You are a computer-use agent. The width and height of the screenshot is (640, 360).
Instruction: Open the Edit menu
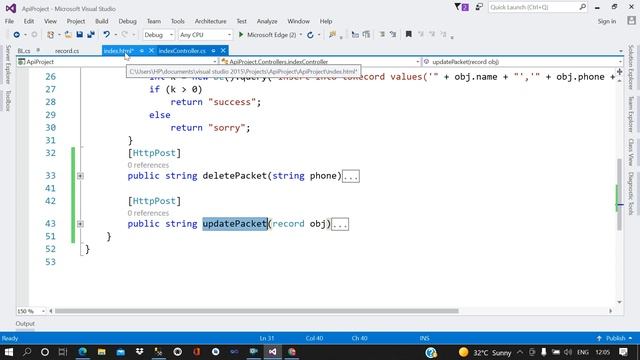(x=29, y=21)
